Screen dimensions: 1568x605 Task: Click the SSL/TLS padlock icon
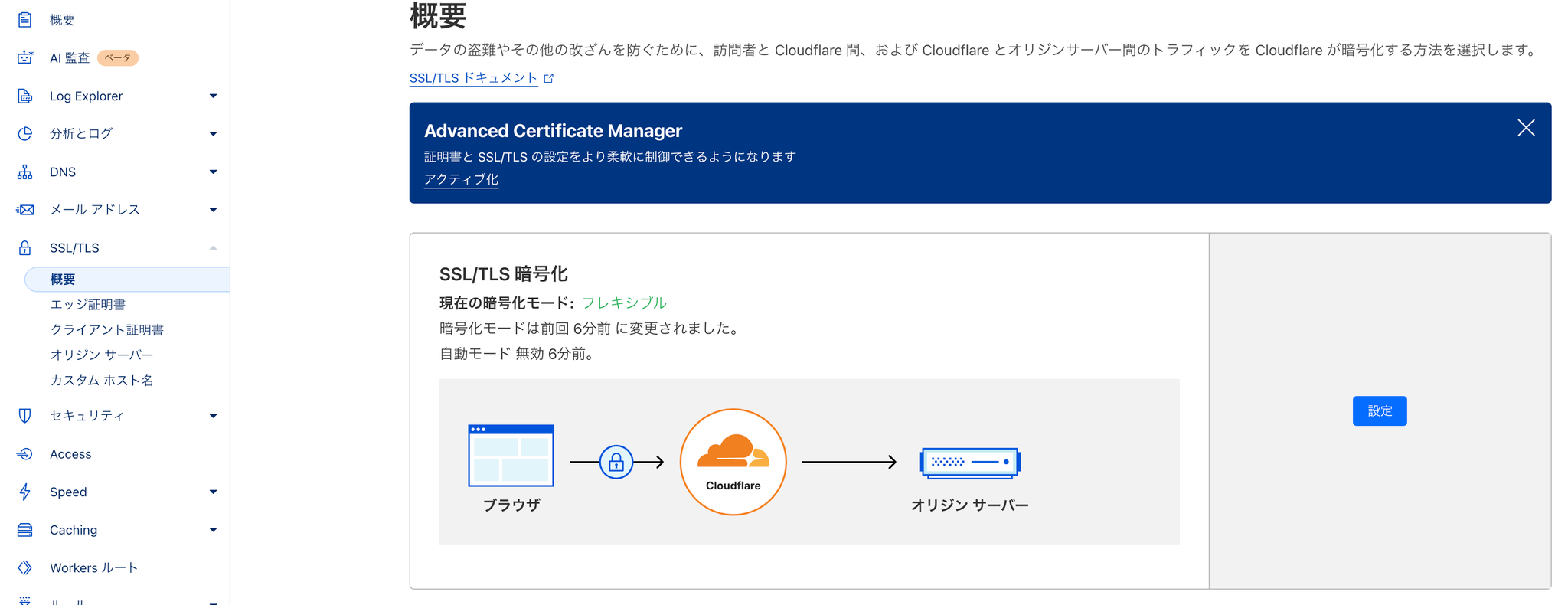point(25,248)
